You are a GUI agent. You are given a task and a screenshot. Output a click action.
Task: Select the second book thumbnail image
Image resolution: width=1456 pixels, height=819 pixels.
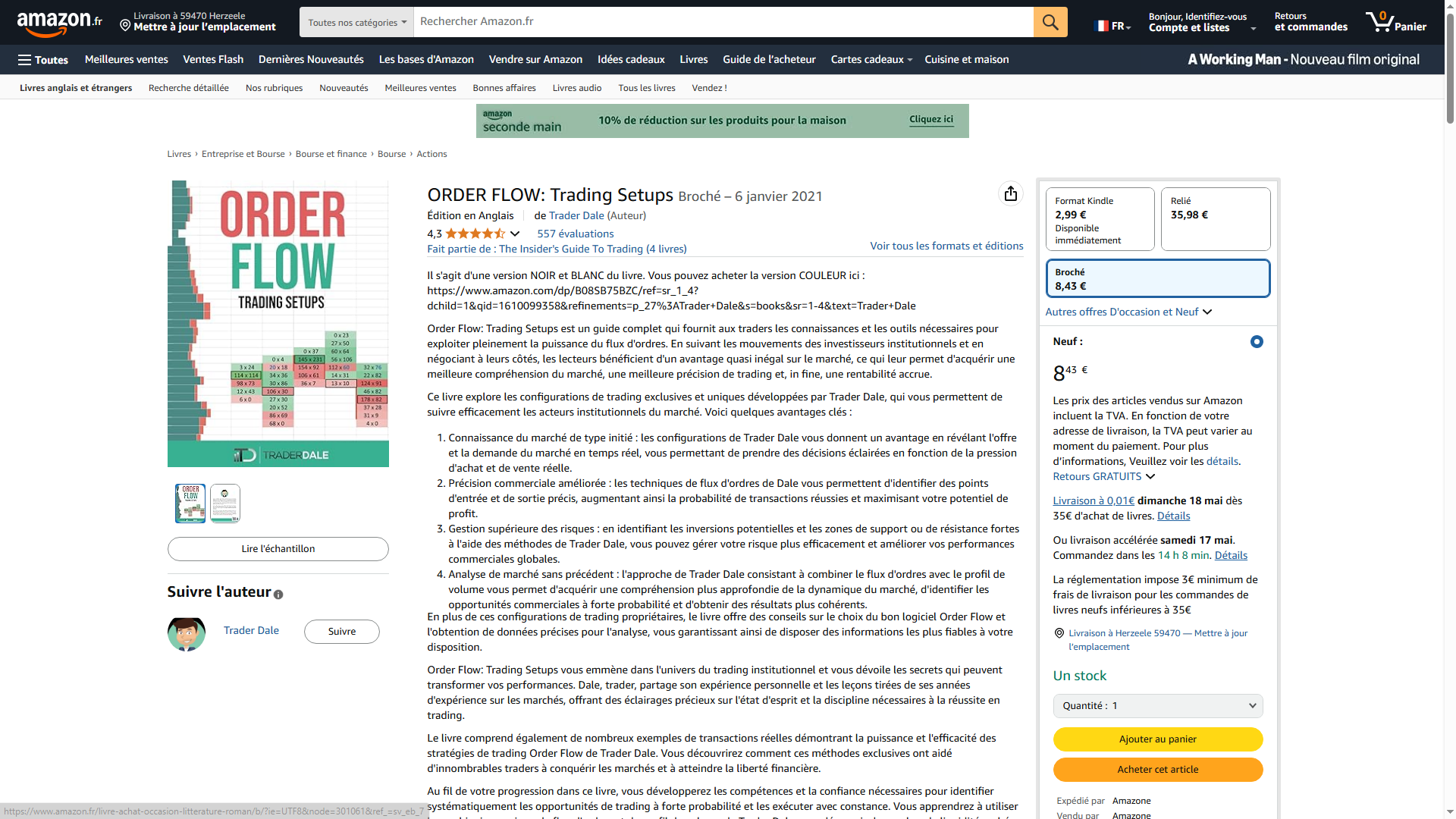[225, 504]
